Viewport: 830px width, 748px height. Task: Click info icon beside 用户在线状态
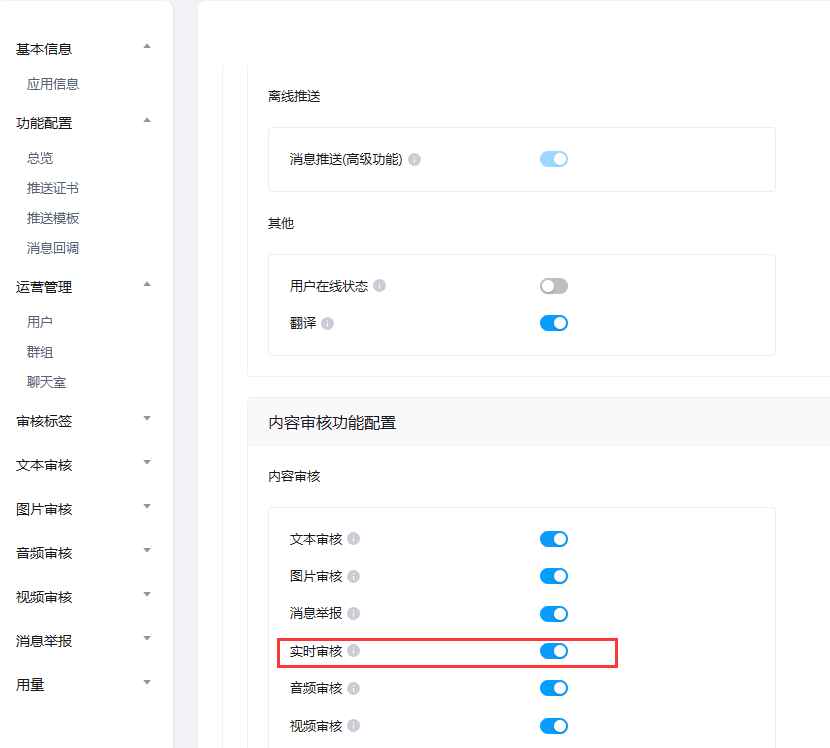click(380, 286)
